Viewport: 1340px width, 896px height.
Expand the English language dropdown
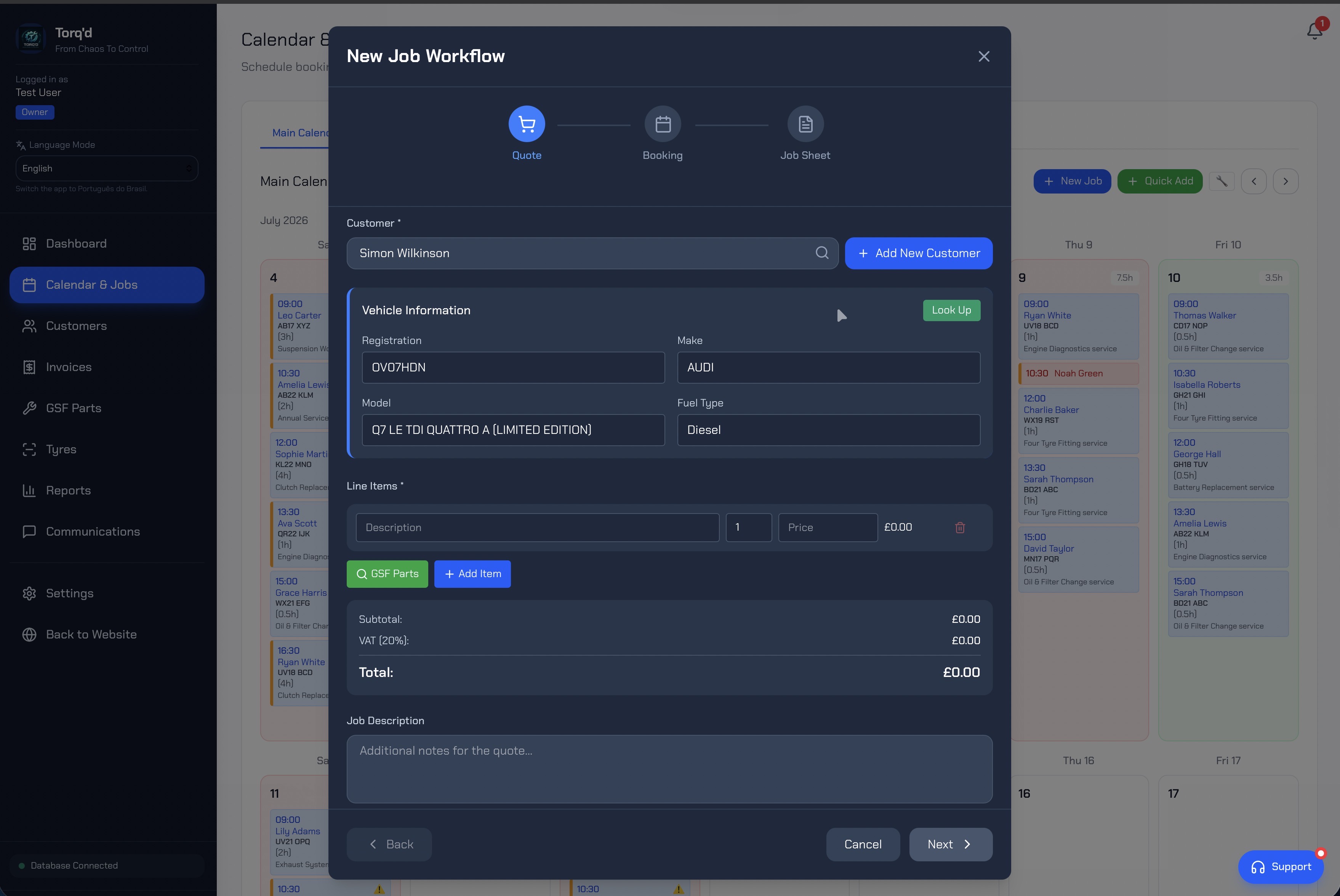tap(107, 168)
